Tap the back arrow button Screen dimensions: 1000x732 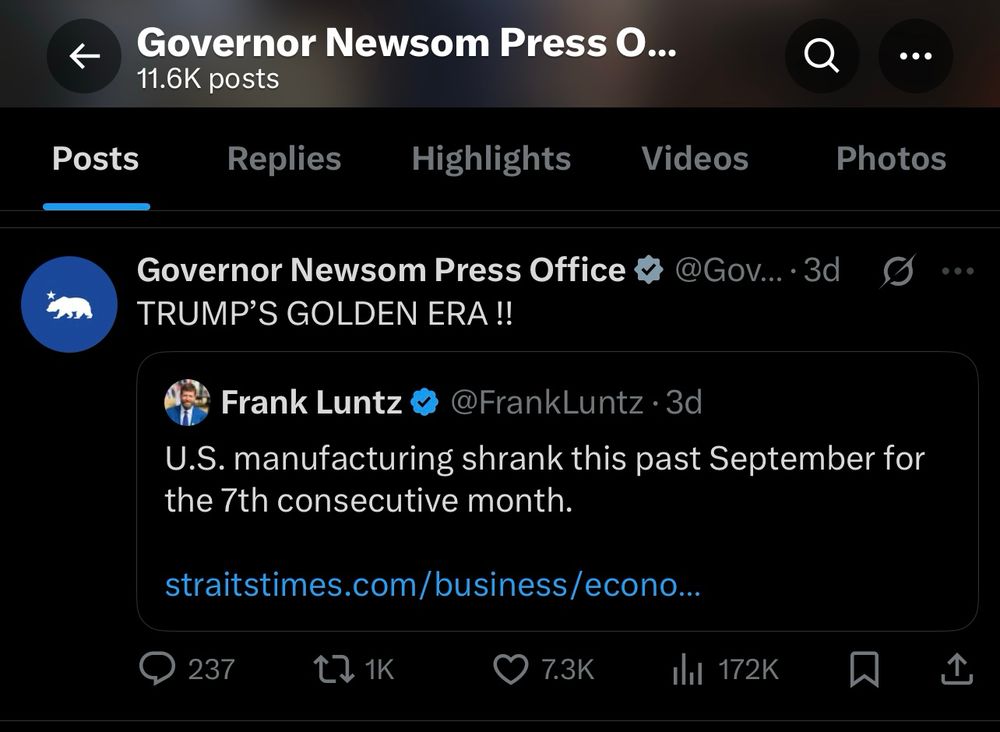point(84,57)
